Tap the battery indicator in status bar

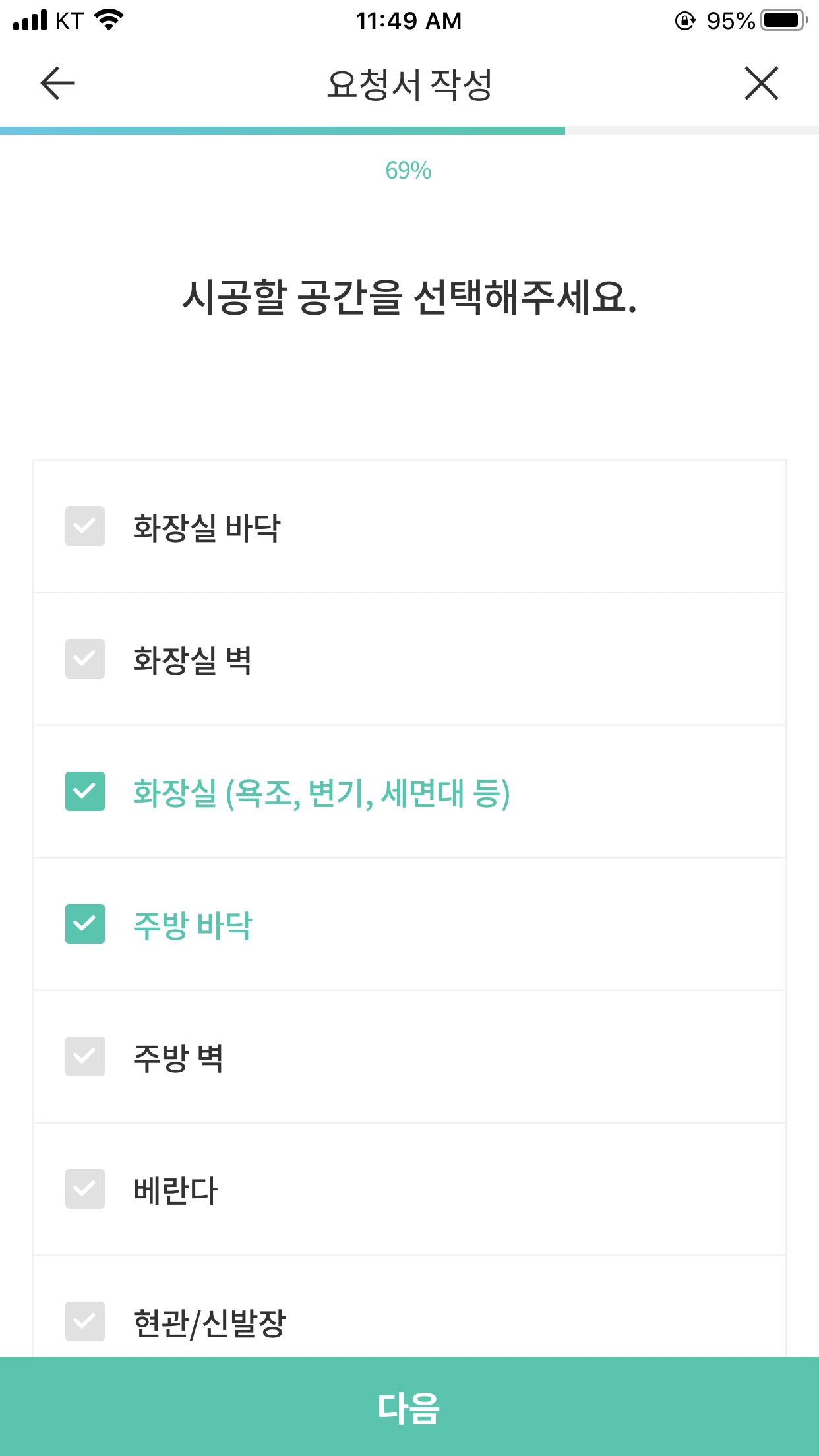coord(785,20)
